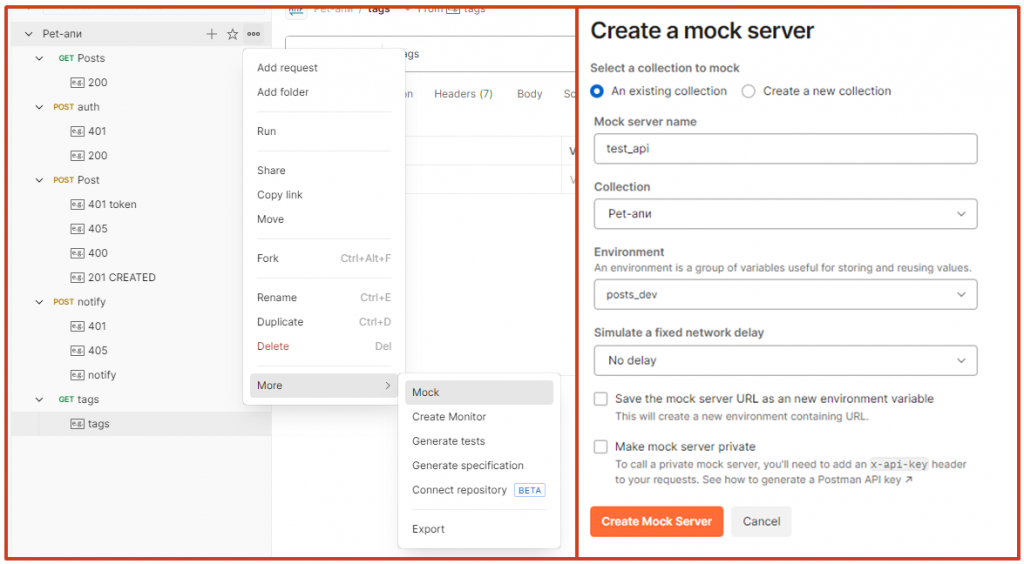Select the 'An existing collection' radio option
The image size is (1024, 564).
click(x=598, y=91)
